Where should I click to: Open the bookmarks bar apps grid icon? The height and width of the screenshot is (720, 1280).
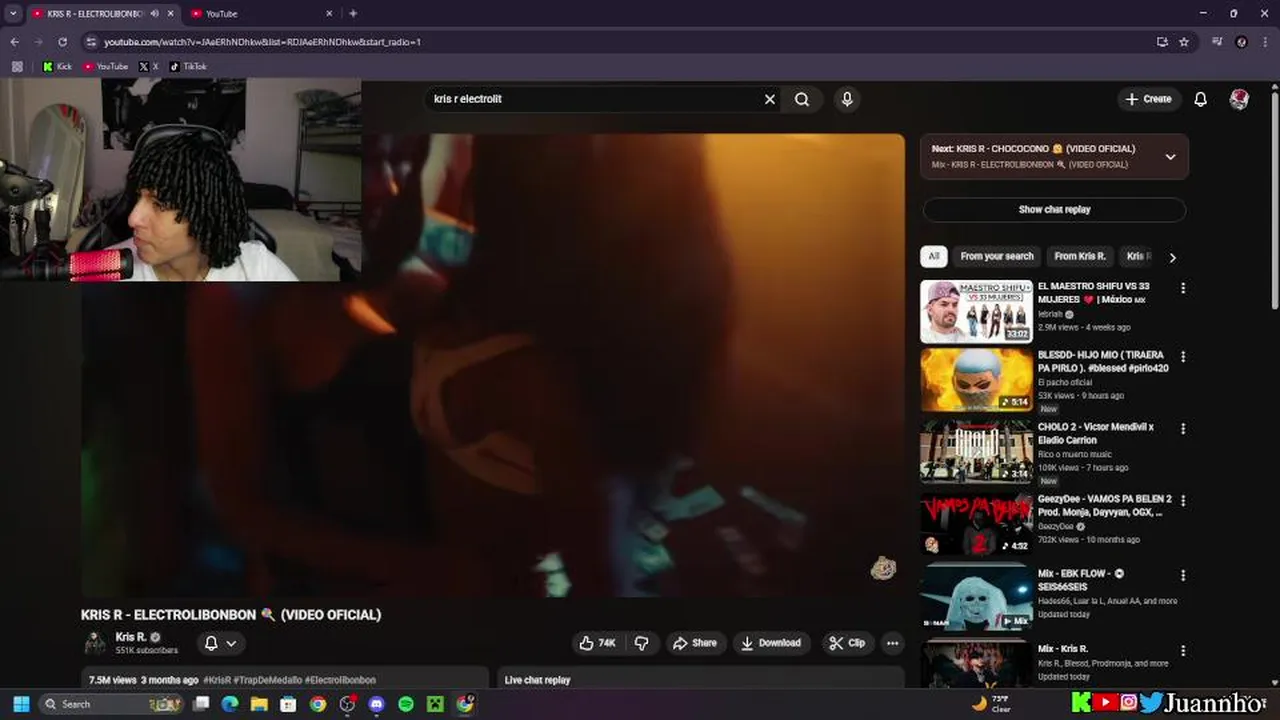coord(16,67)
